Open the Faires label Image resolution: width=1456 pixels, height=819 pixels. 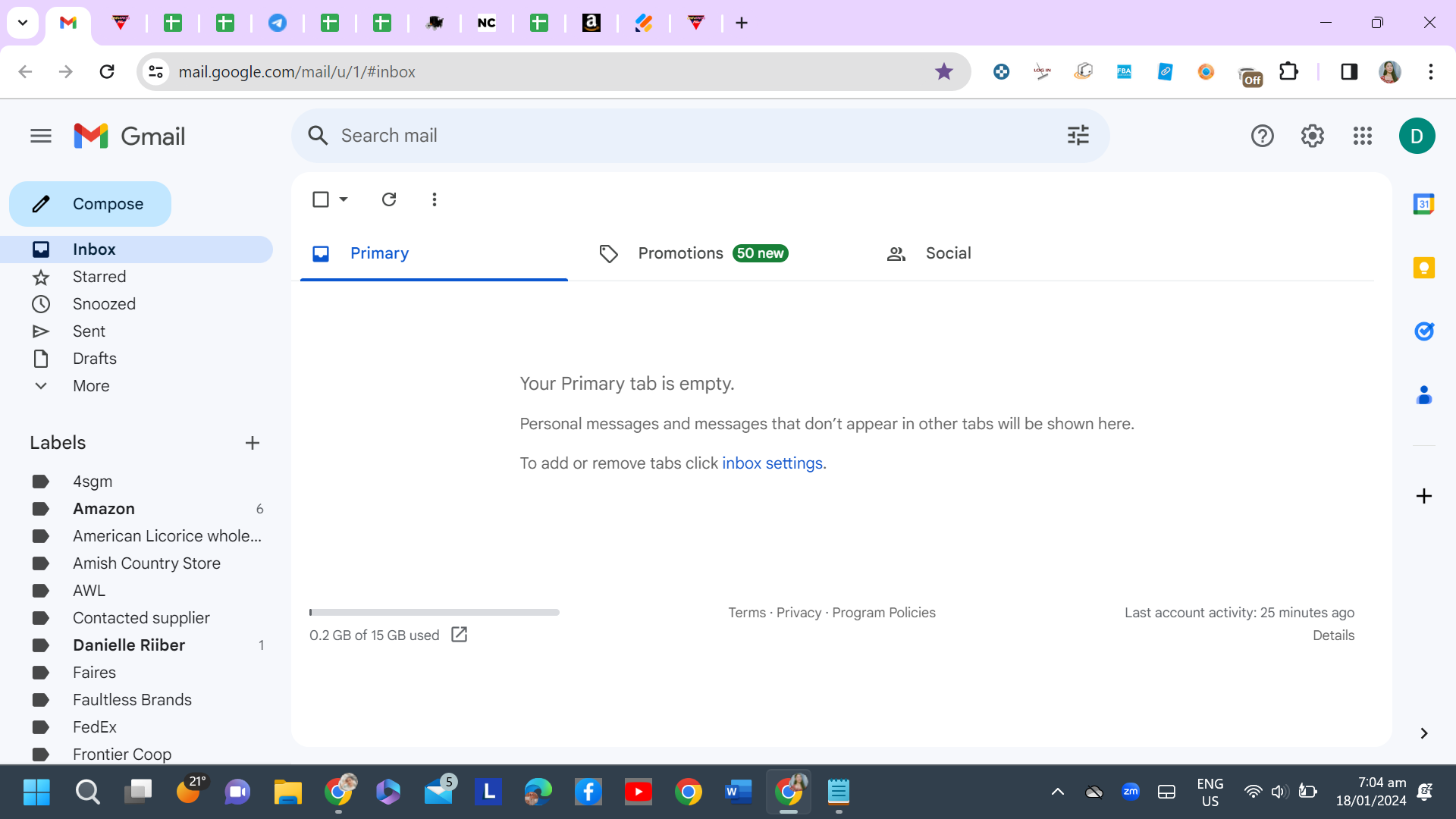click(136, 673)
